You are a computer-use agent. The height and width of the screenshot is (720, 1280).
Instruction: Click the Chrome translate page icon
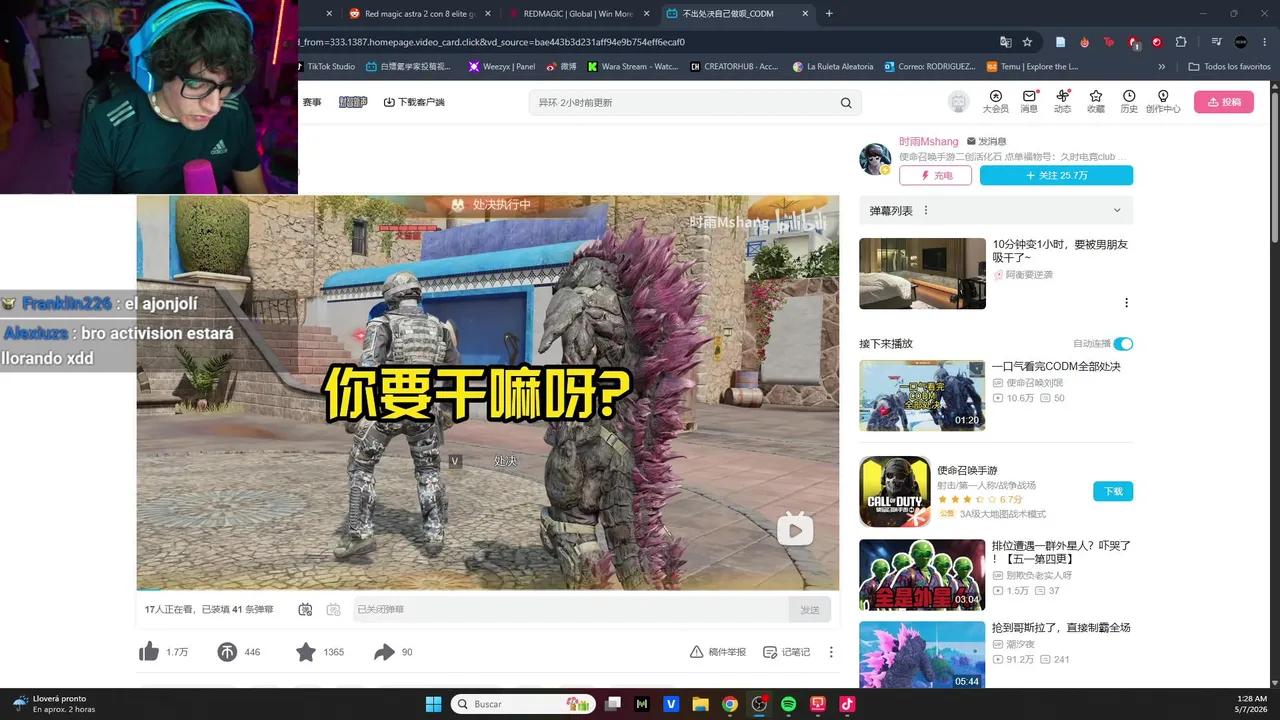tap(1006, 42)
